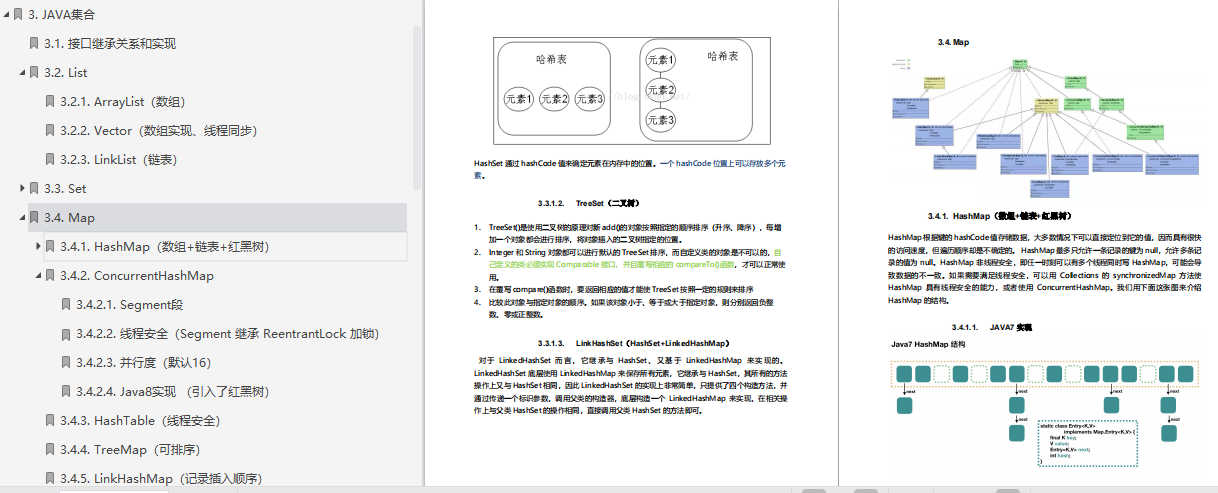Image resolution: width=1218 pixels, height=493 pixels.
Task: Collapse the 3.2. List bookmark branch
Action: (x=22, y=73)
